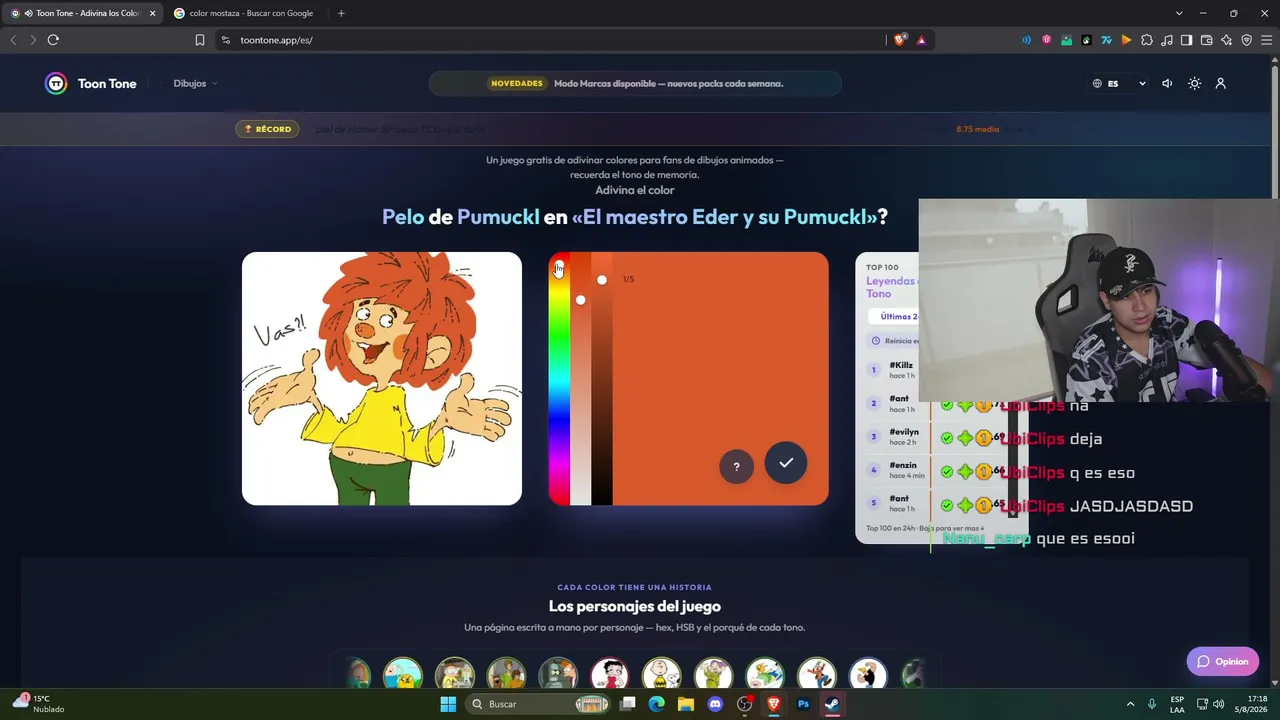This screenshot has height=720, width=1280.
Task: Mute the site sound with the speaker icon
Action: [x=1167, y=84]
